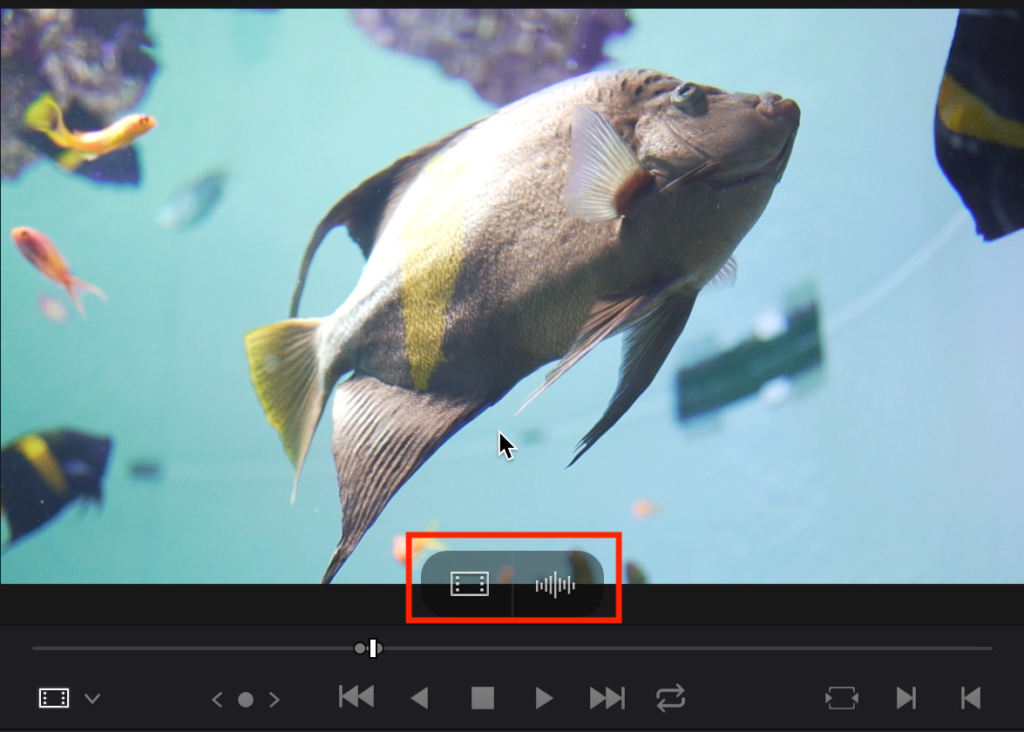
Task: Click the viewer mode filmstrip icon
Action: [54, 698]
